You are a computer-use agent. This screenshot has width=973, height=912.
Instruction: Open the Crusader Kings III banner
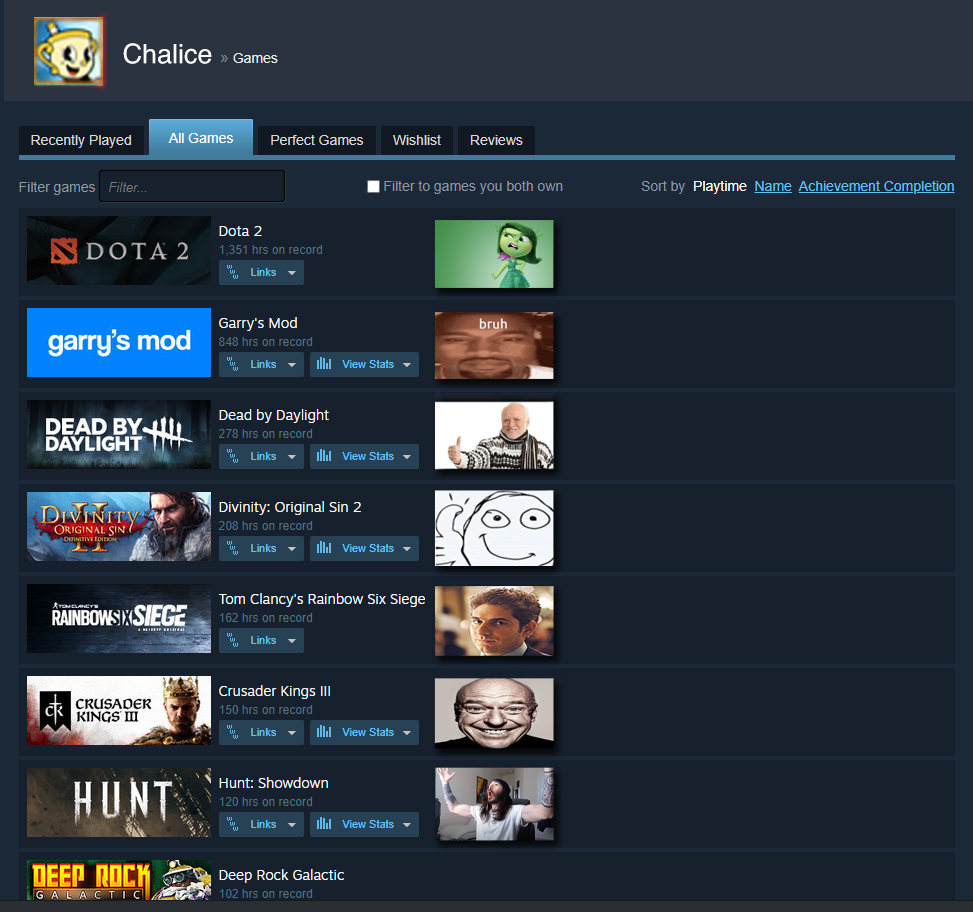[x=119, y=710]
